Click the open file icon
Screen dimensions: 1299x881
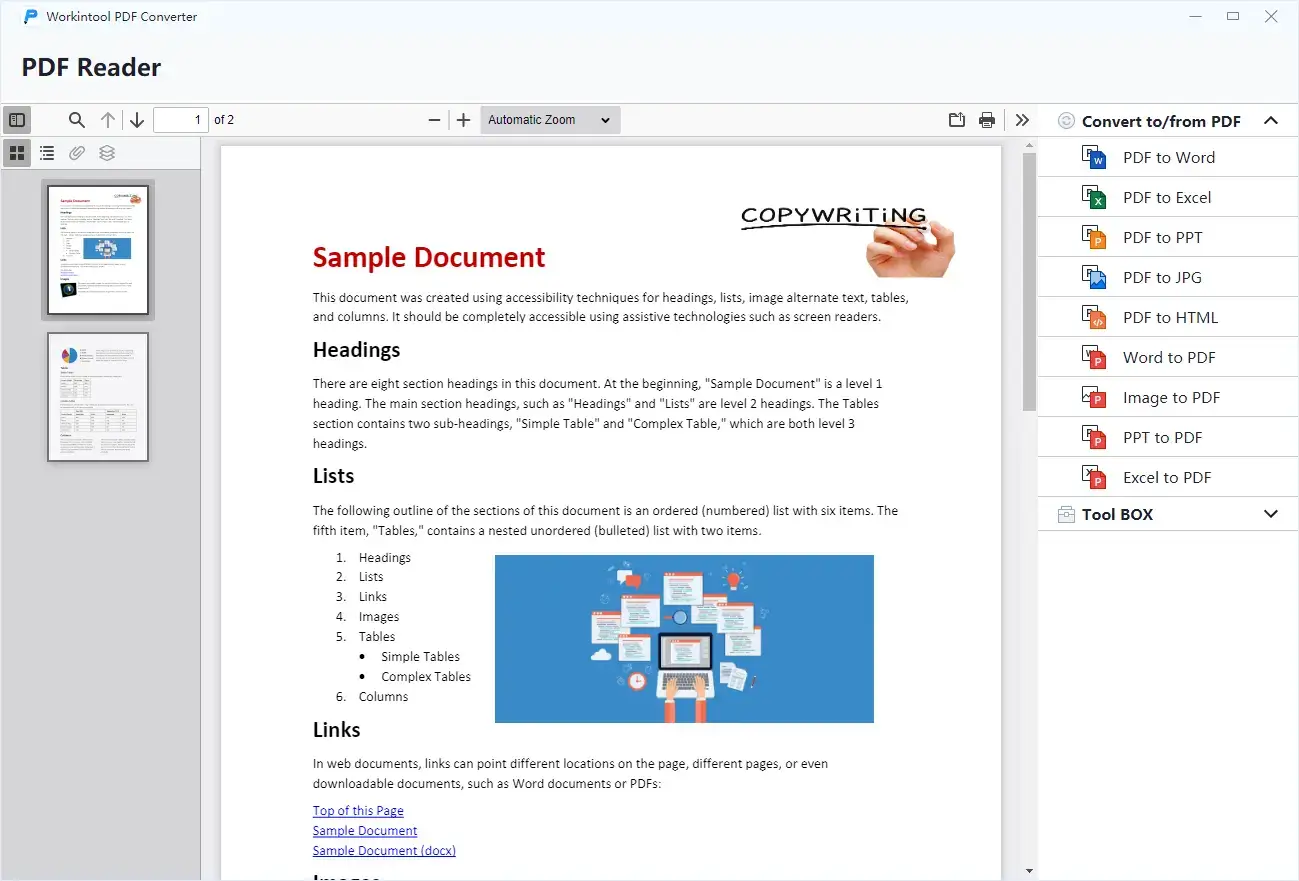pos(957,120)
